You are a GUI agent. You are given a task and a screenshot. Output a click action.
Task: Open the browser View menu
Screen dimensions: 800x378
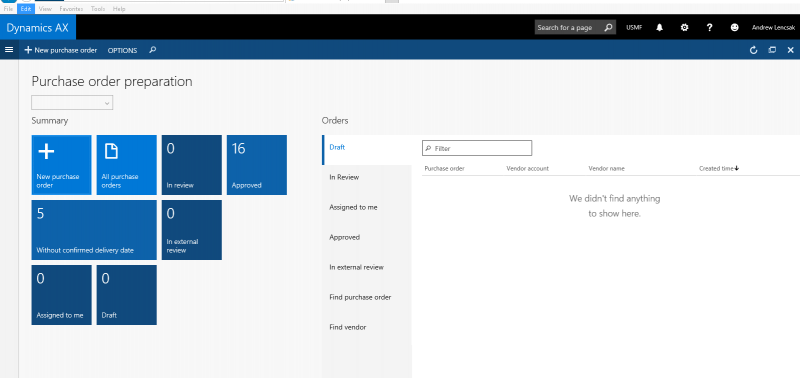coord(45,9)
